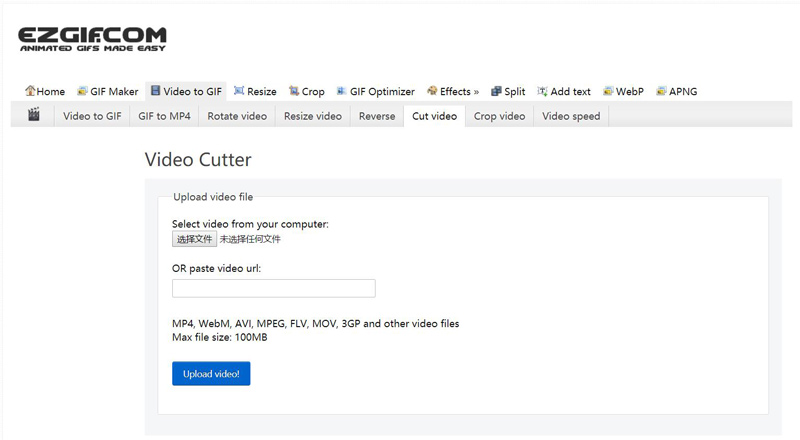The image size is (800, 440).
Task: Click the paste video url field
Action: point(273,288)
